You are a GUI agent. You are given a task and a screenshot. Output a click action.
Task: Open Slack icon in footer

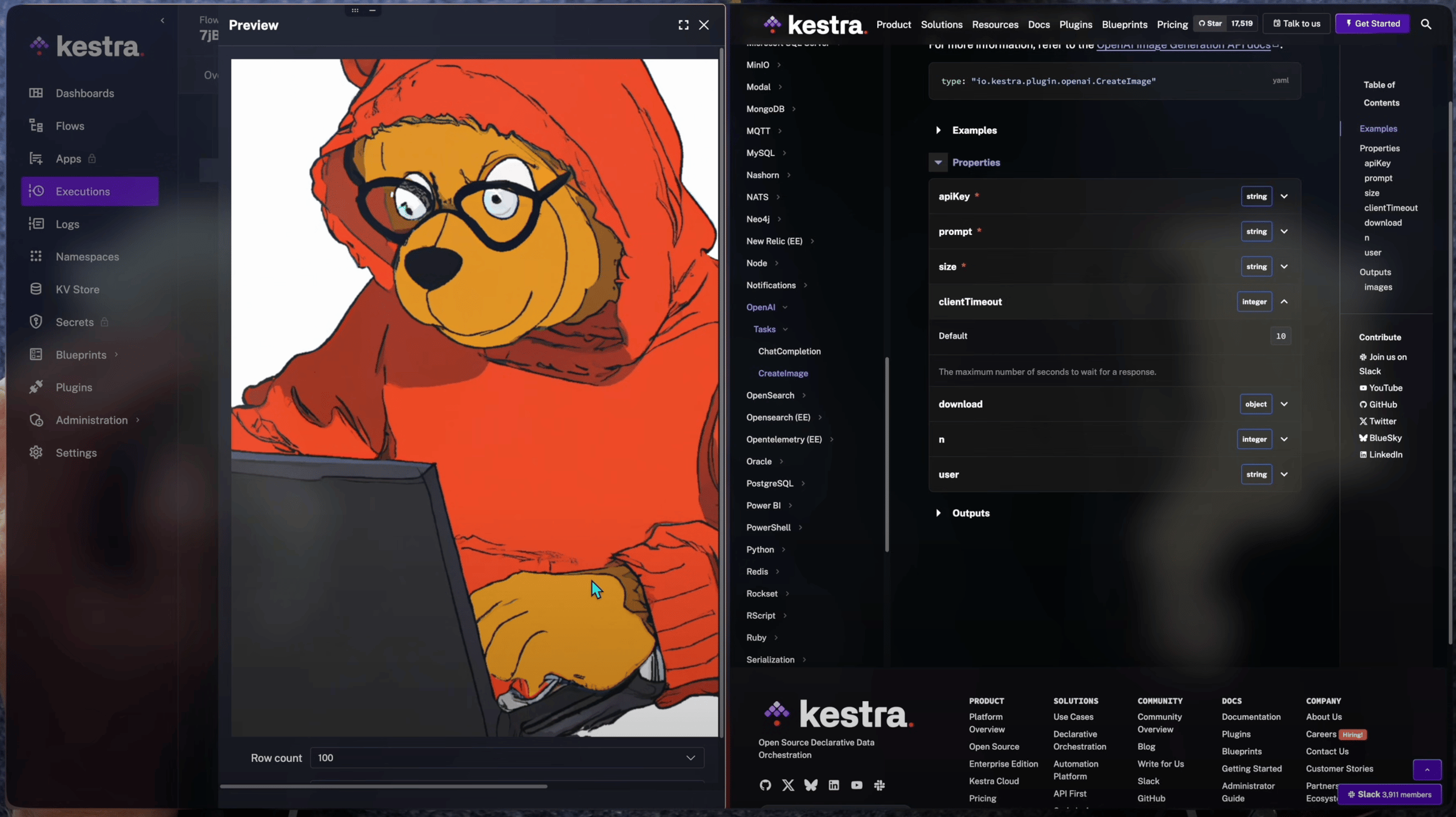[x=879, y=785]
